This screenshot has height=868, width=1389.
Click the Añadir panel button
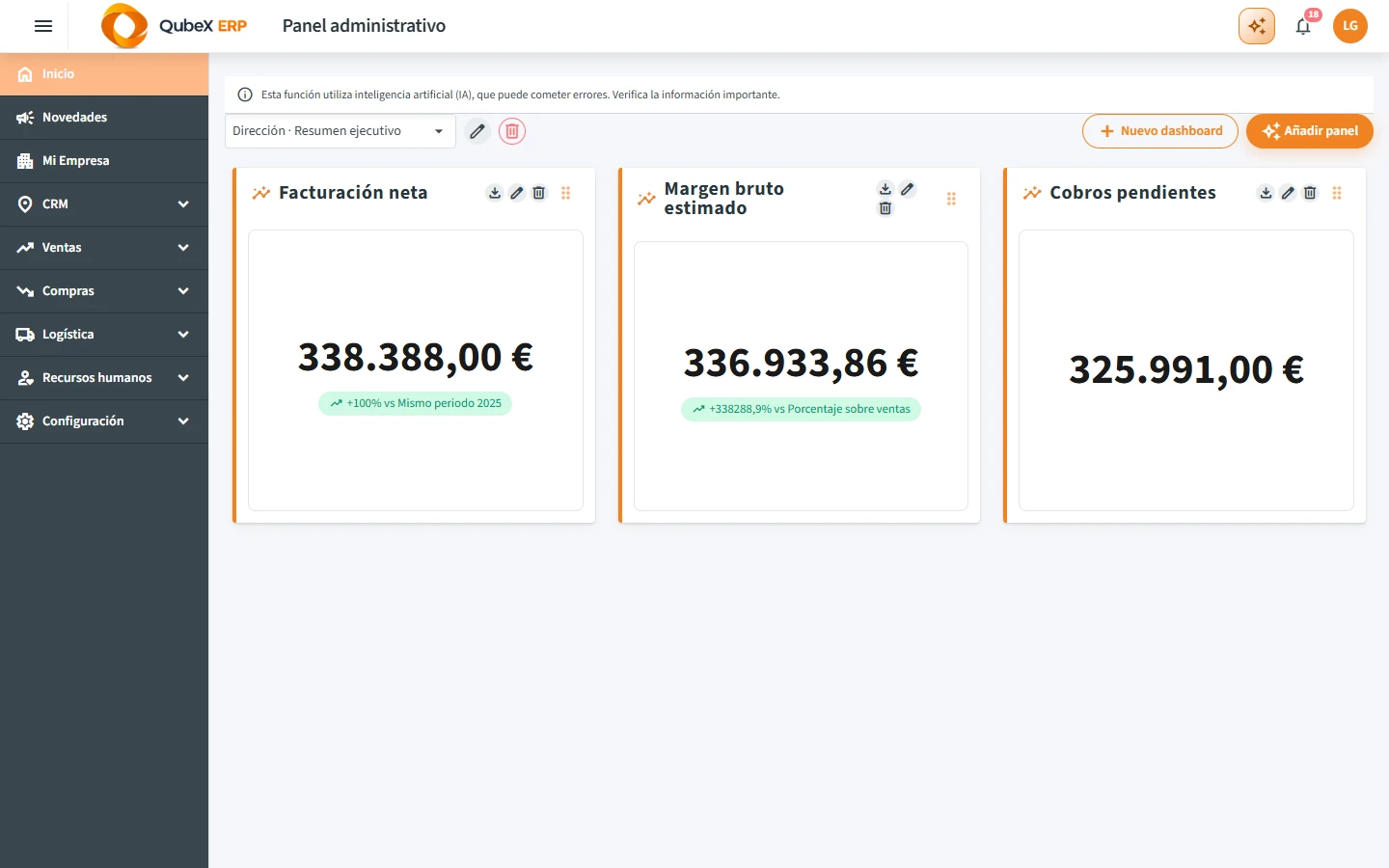click(x=1310, y=131)
